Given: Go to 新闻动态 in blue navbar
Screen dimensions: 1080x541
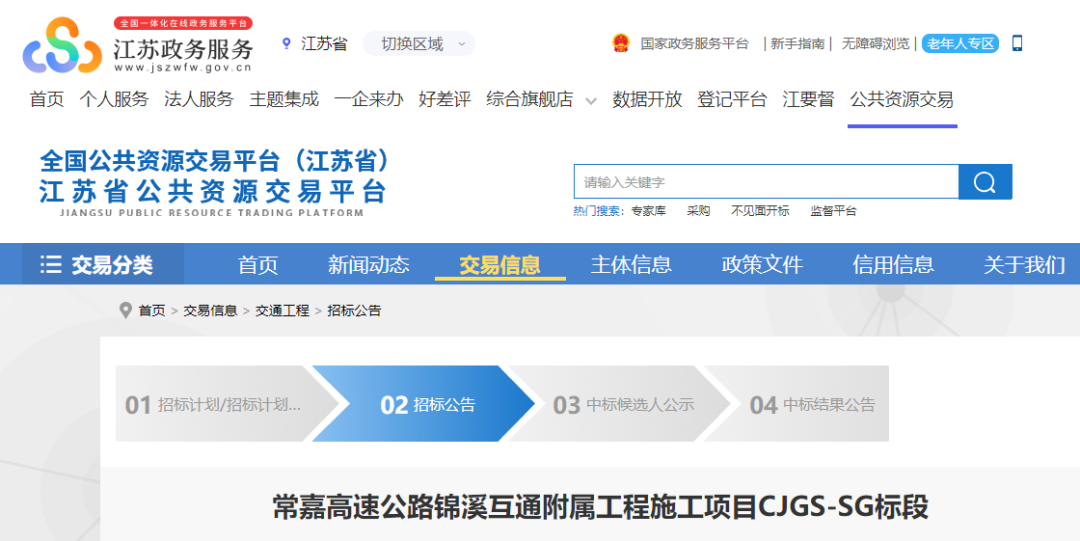Looking at the screenshot, I should click(x=368, y=265).
